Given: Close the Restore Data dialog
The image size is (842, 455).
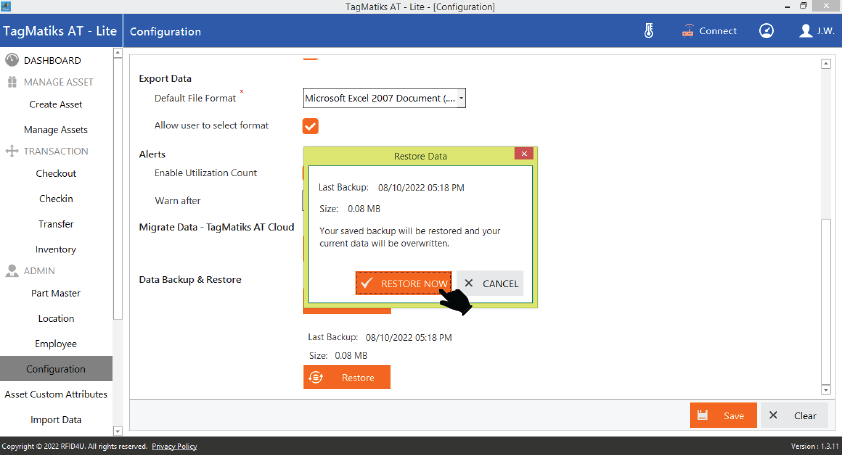Looking at the screenshot, I should 522,155.
